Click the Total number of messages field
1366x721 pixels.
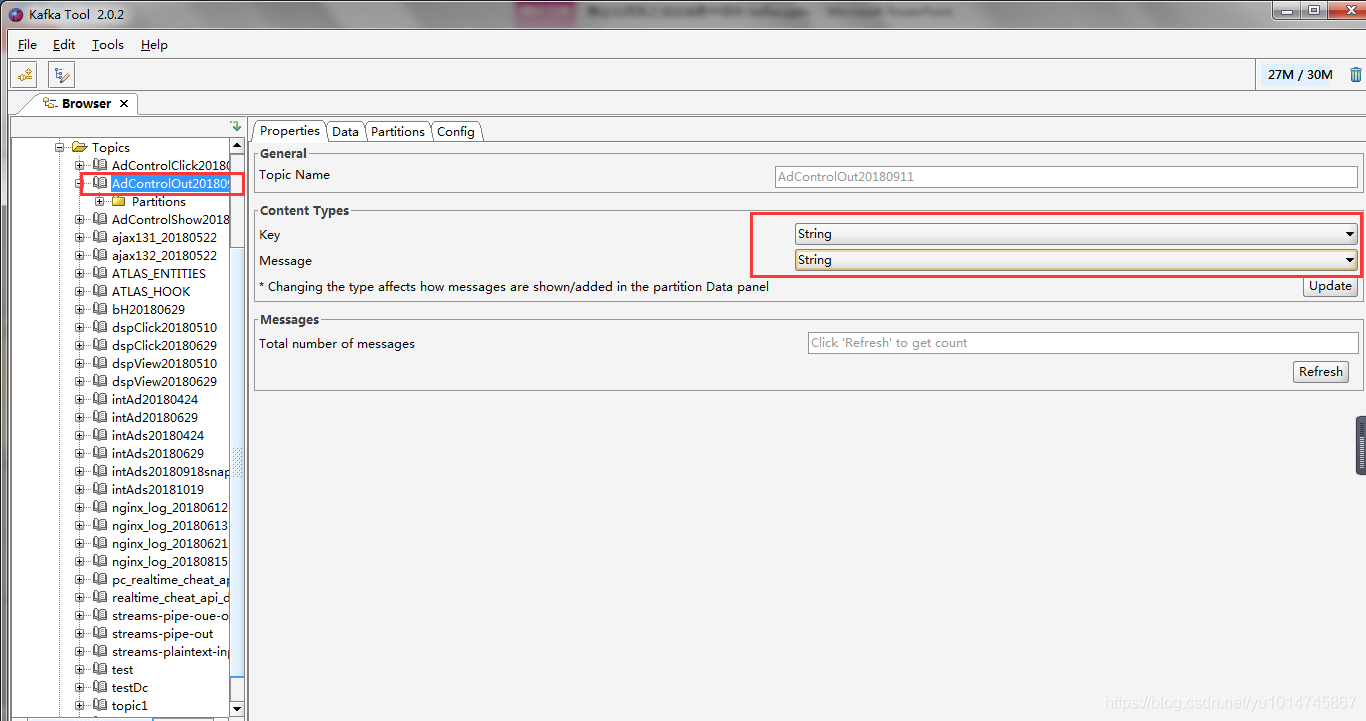(x=1083, y=343)
